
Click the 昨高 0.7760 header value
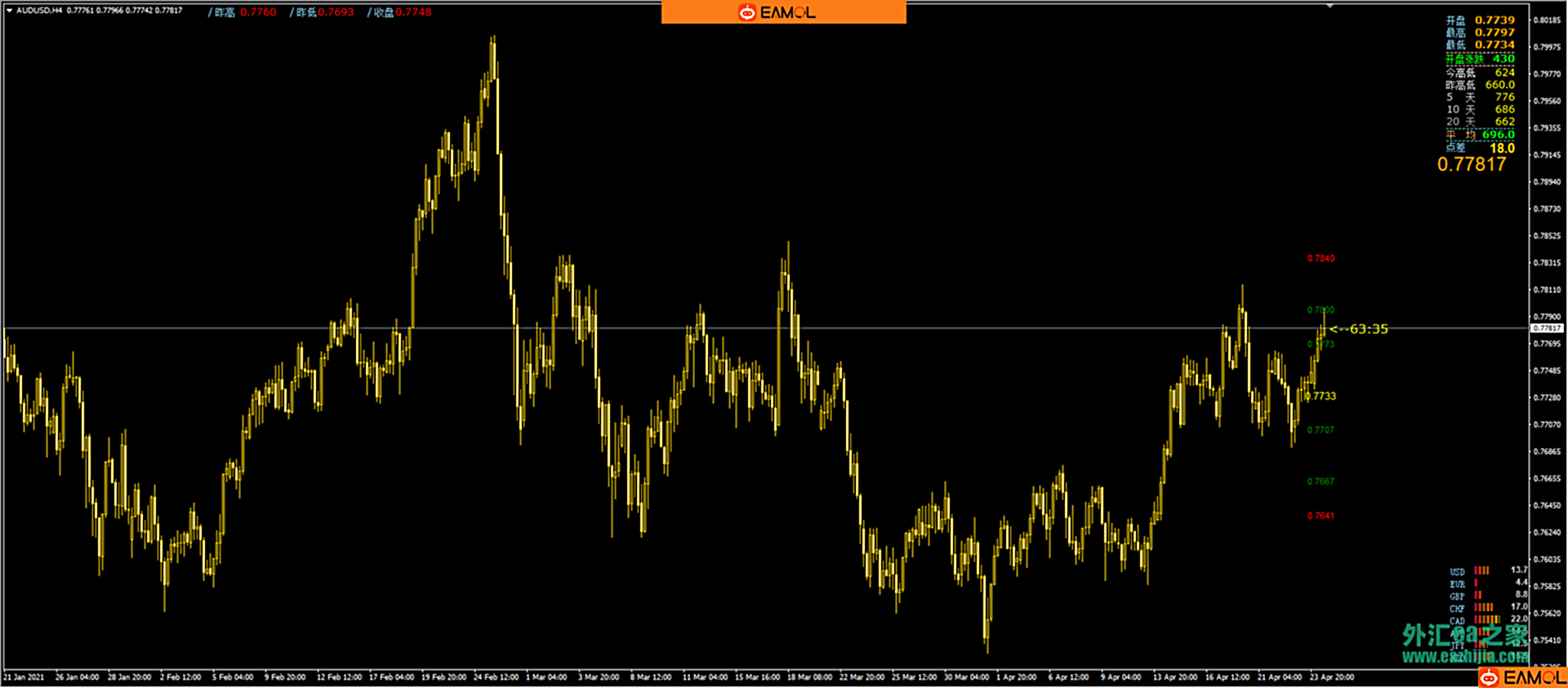click(x=258, y=12)
